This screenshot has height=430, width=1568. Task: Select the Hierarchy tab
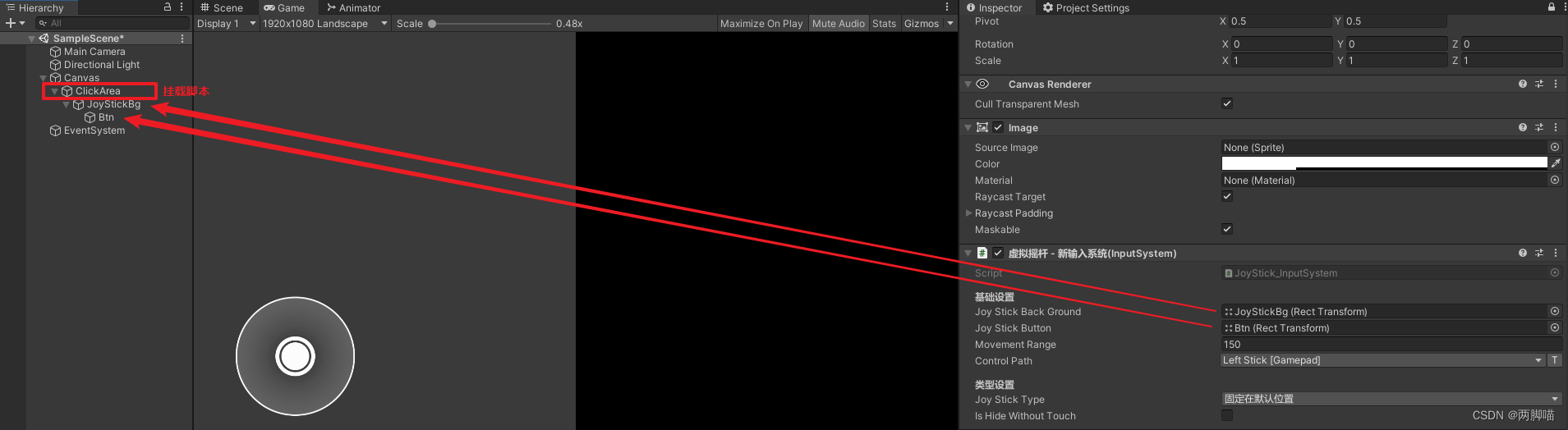tap(35, 7)
